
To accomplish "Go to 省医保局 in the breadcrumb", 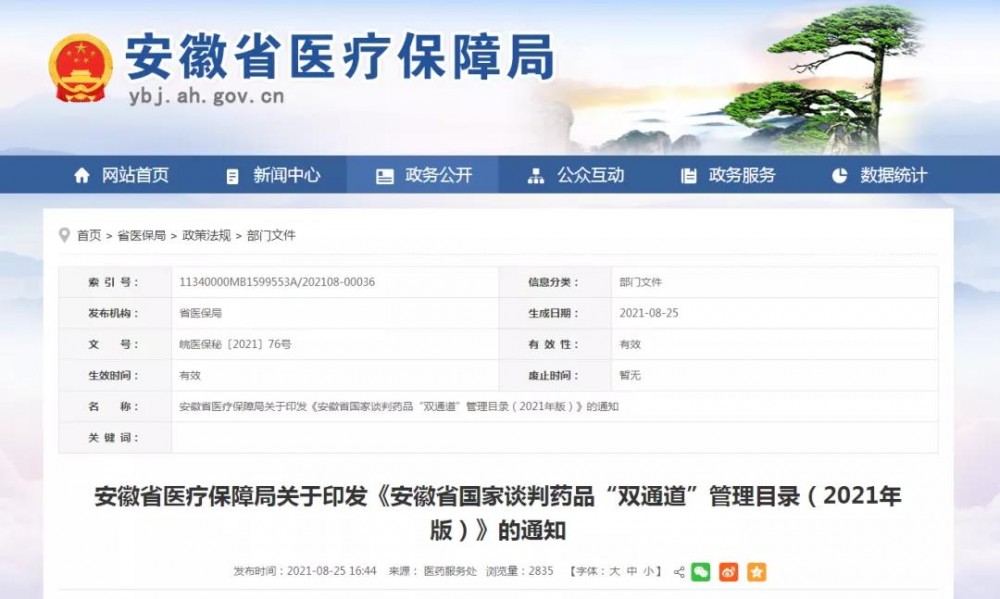I will pyautogui.click(x=141, y=235).
